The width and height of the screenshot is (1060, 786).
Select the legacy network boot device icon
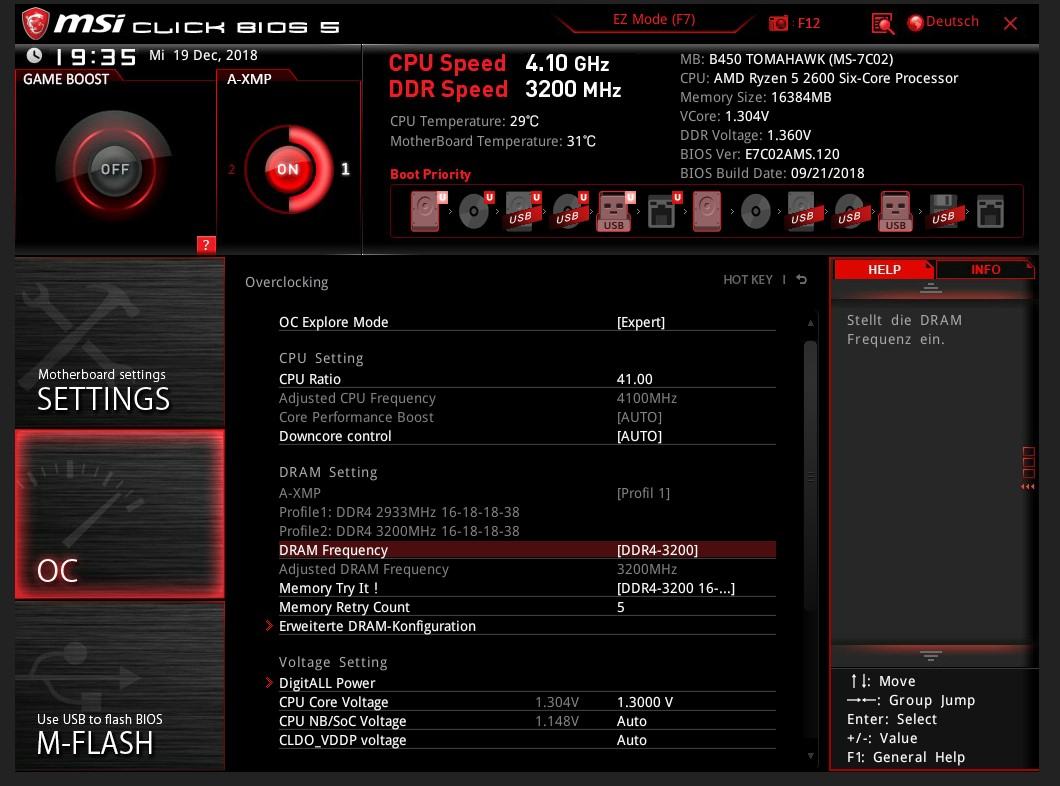point(990,212)
